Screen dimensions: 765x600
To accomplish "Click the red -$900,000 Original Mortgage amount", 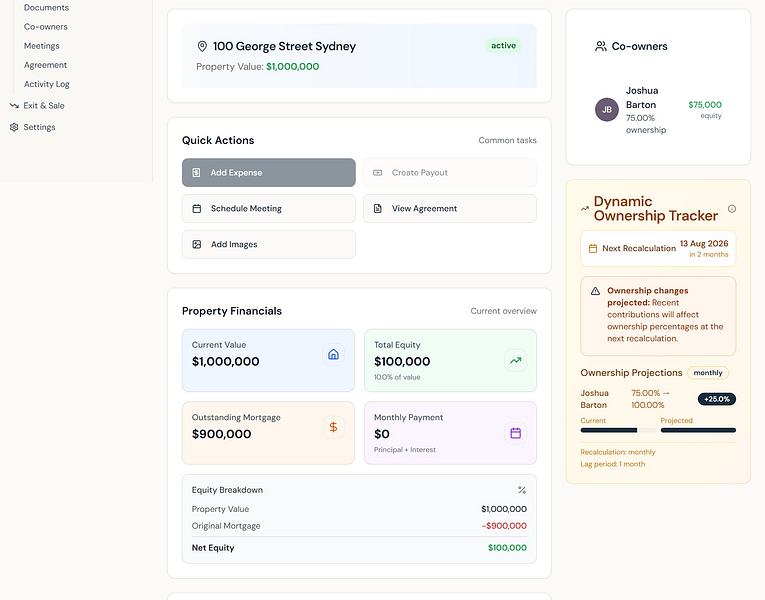I will [504, 526].
